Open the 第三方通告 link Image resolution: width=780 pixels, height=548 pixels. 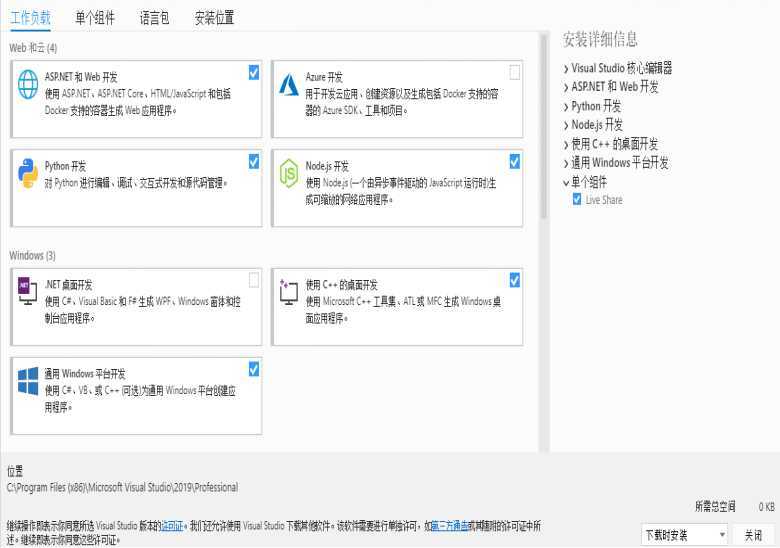point(450,526)
